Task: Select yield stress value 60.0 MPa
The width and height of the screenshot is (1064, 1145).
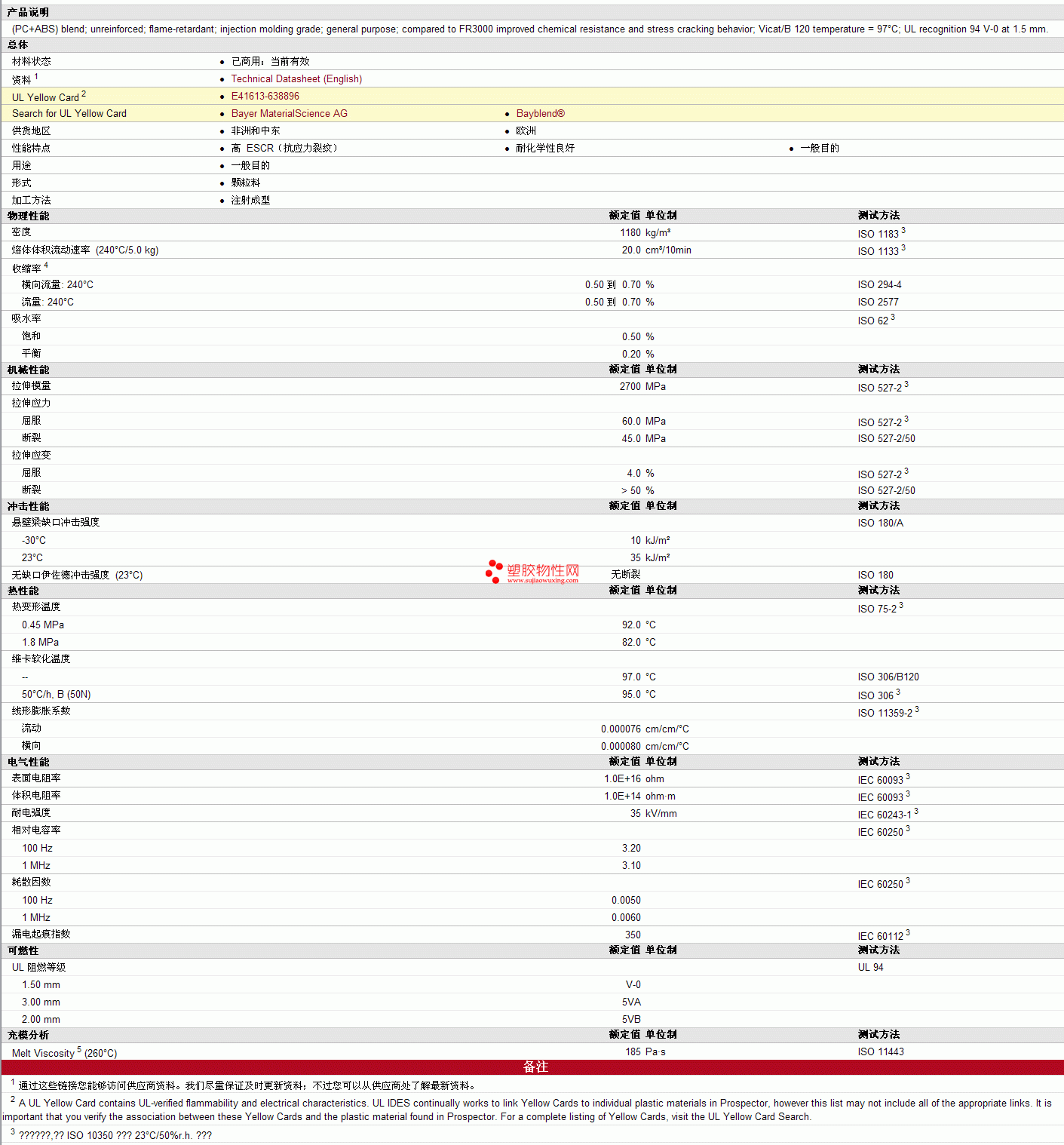Action: tap(644, 421)
